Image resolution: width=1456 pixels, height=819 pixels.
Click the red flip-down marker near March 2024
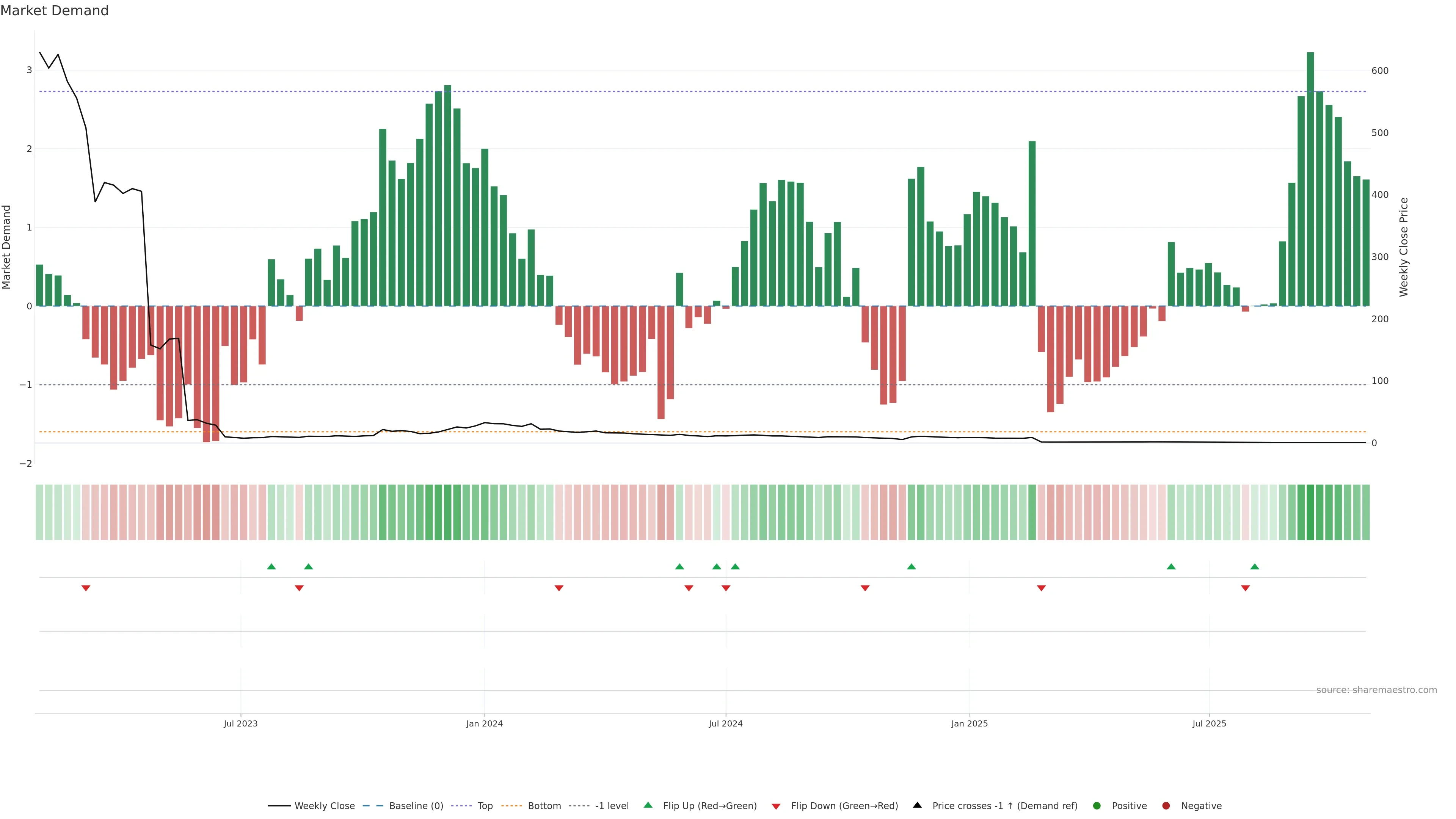559,588
